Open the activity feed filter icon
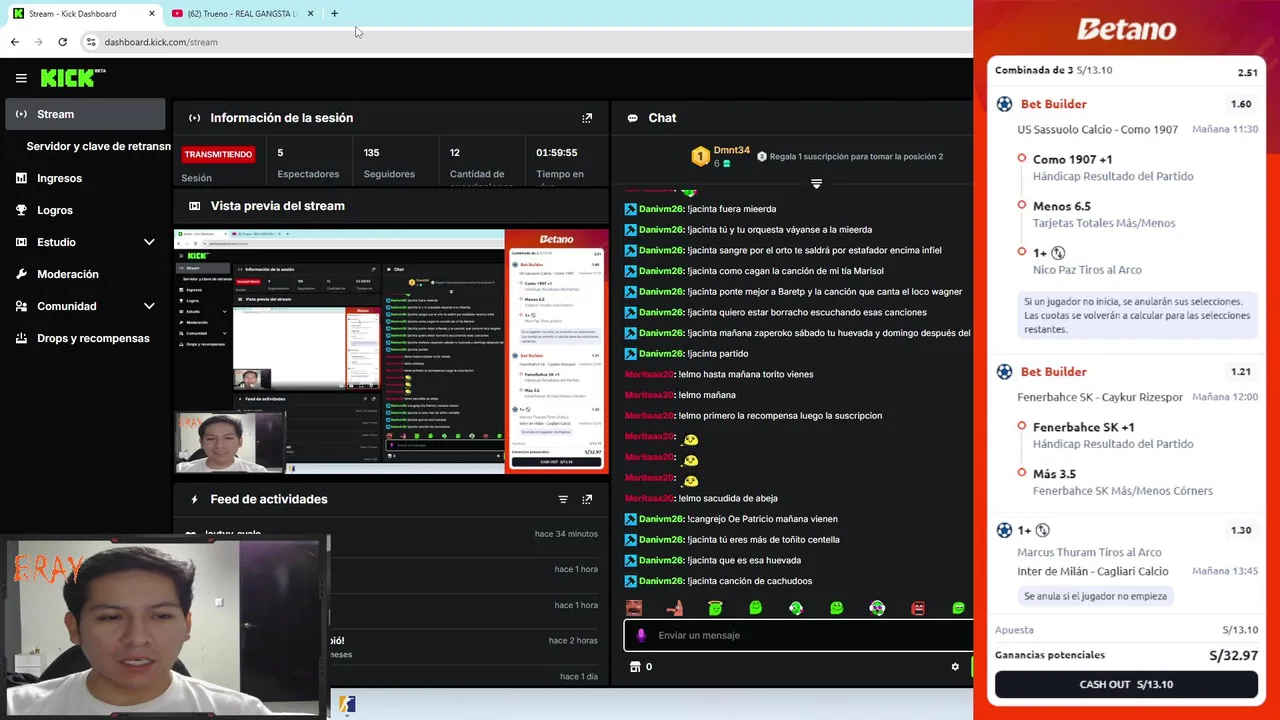 tap(563, 499)
